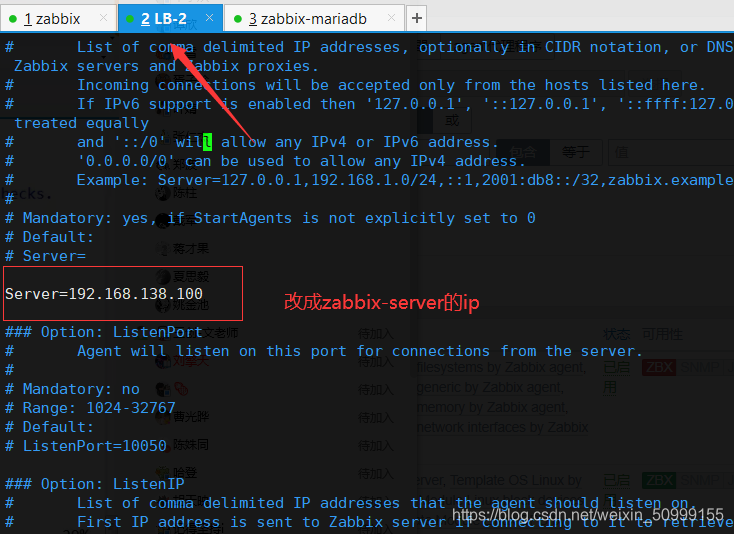Click the green cursor in word 'will'

tap(207, 142)
